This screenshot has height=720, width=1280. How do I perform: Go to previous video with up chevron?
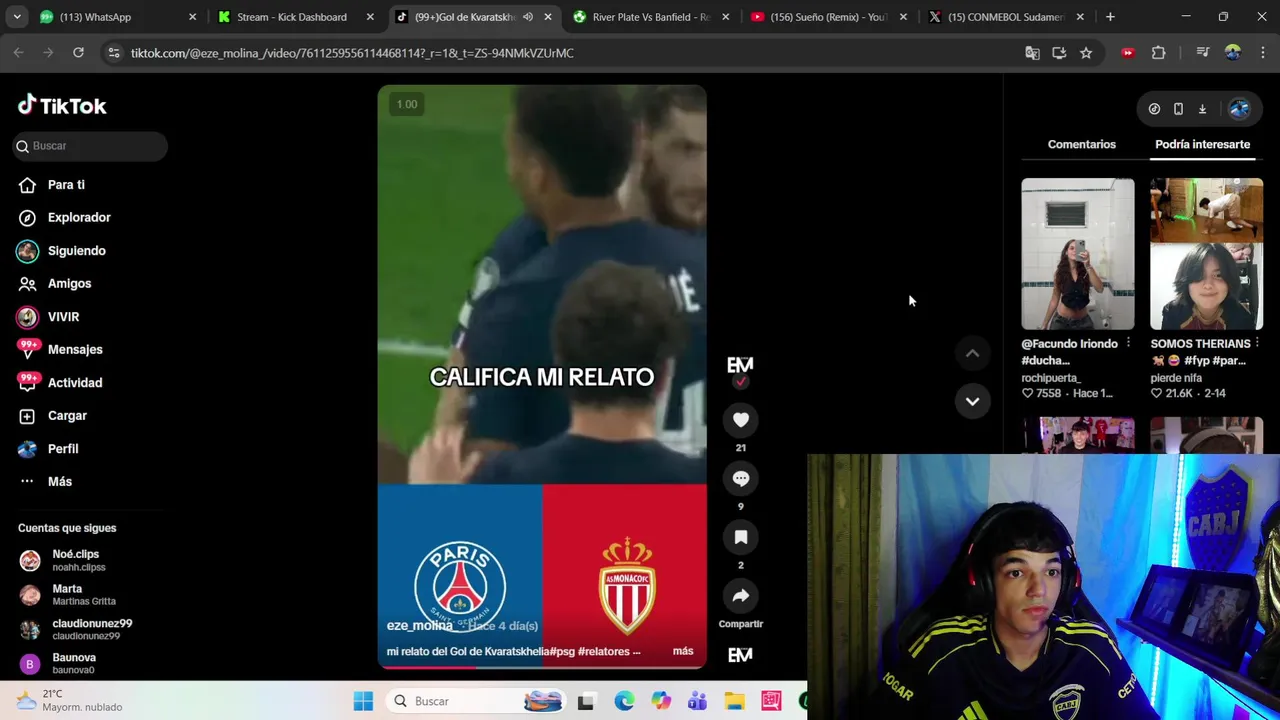(x=972, y=353)
